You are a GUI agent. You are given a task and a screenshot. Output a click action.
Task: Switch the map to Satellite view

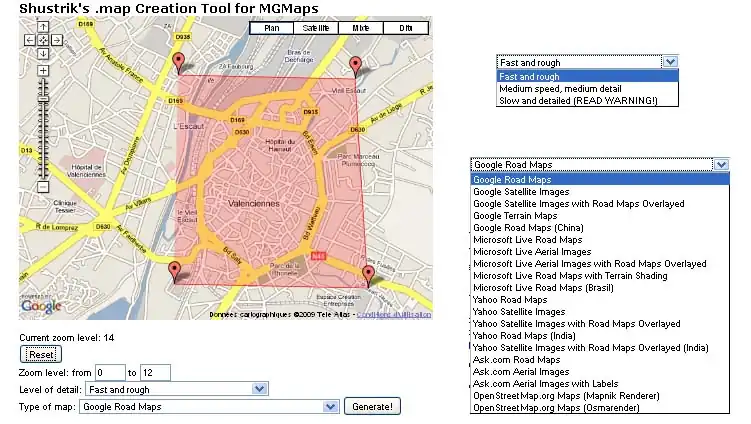click(317, 29)
